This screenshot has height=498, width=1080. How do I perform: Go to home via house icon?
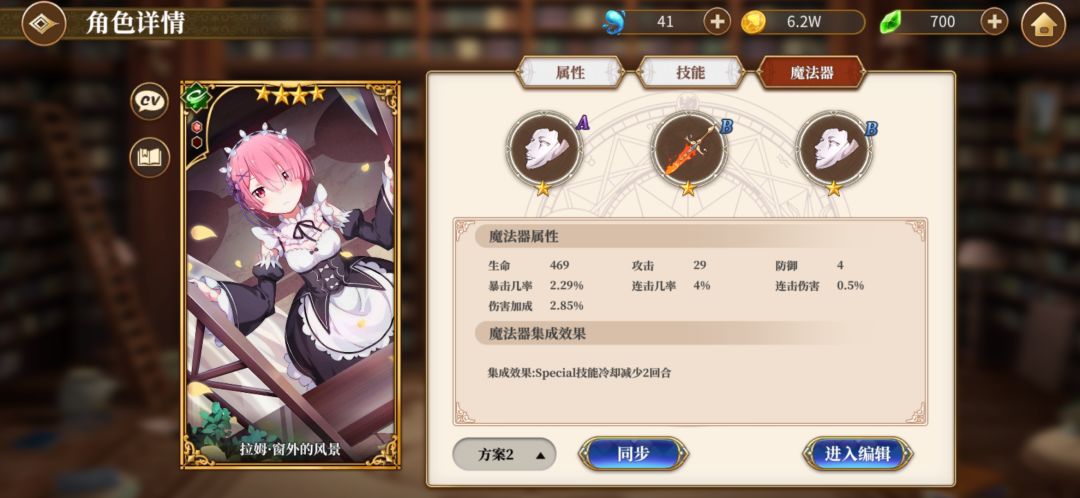pyautogui.click(x=1043, y=25)
